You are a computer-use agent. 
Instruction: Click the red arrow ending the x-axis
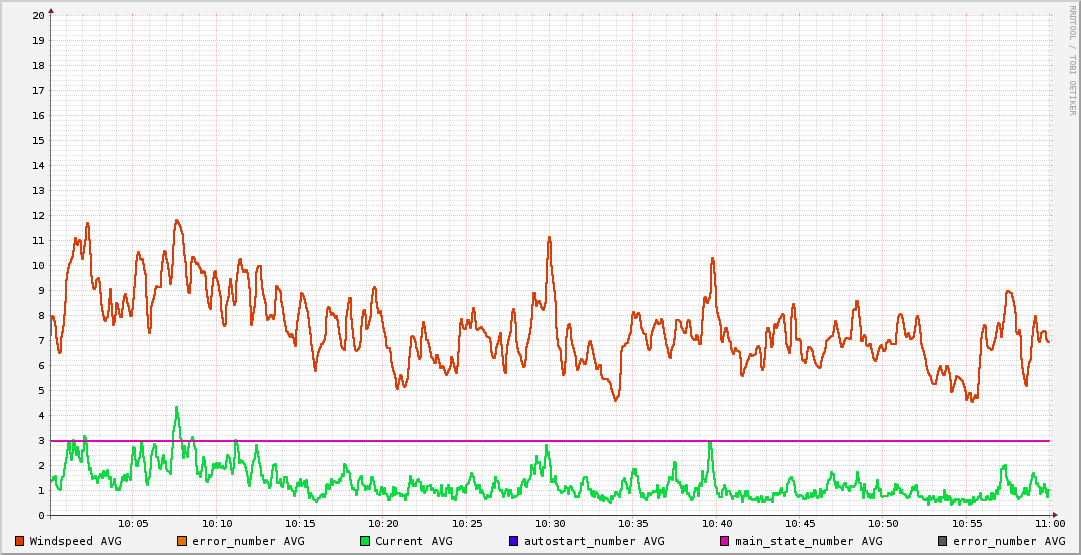(1056, 516)
